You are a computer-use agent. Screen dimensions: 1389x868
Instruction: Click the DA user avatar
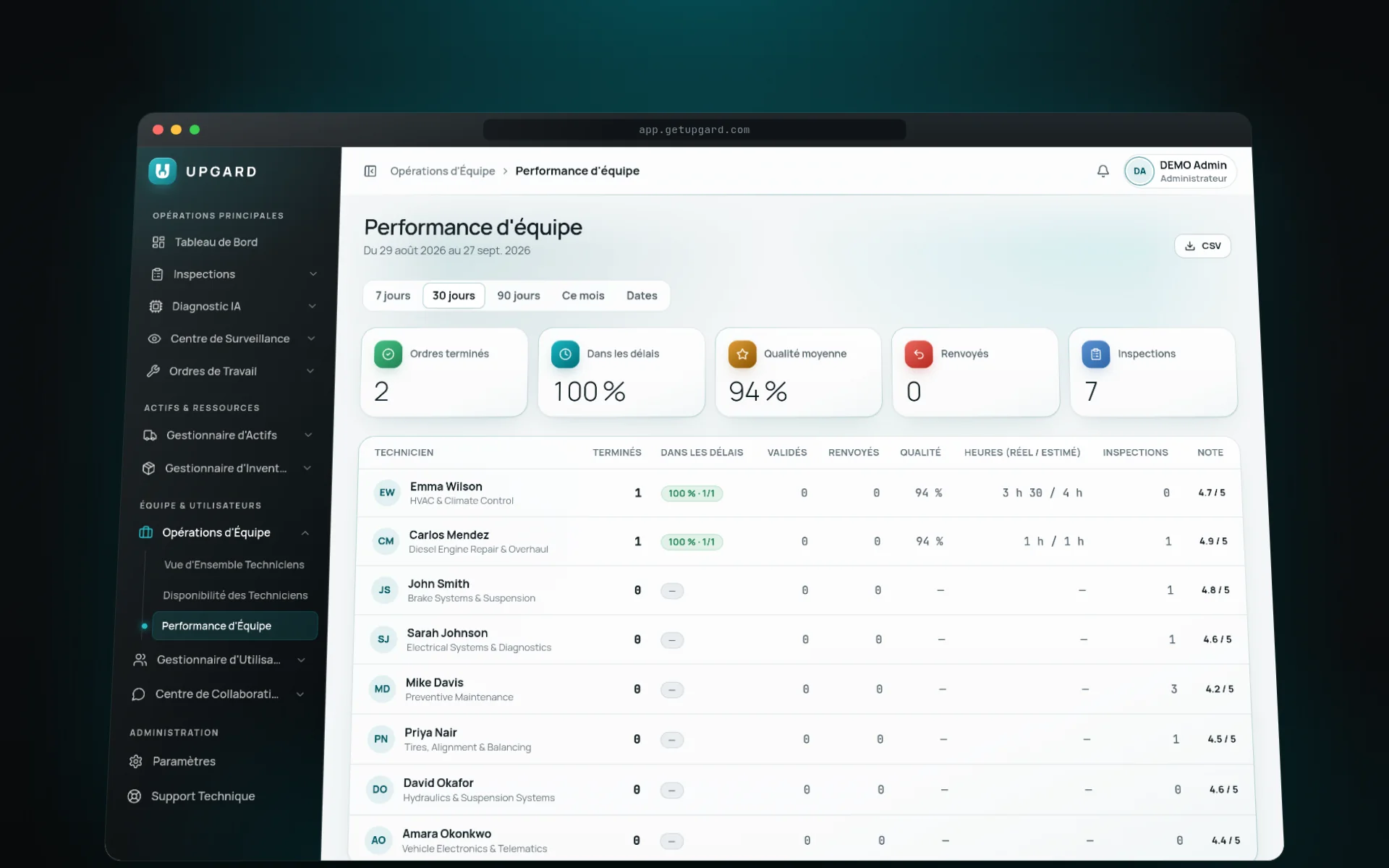[x=1139, y=171]
